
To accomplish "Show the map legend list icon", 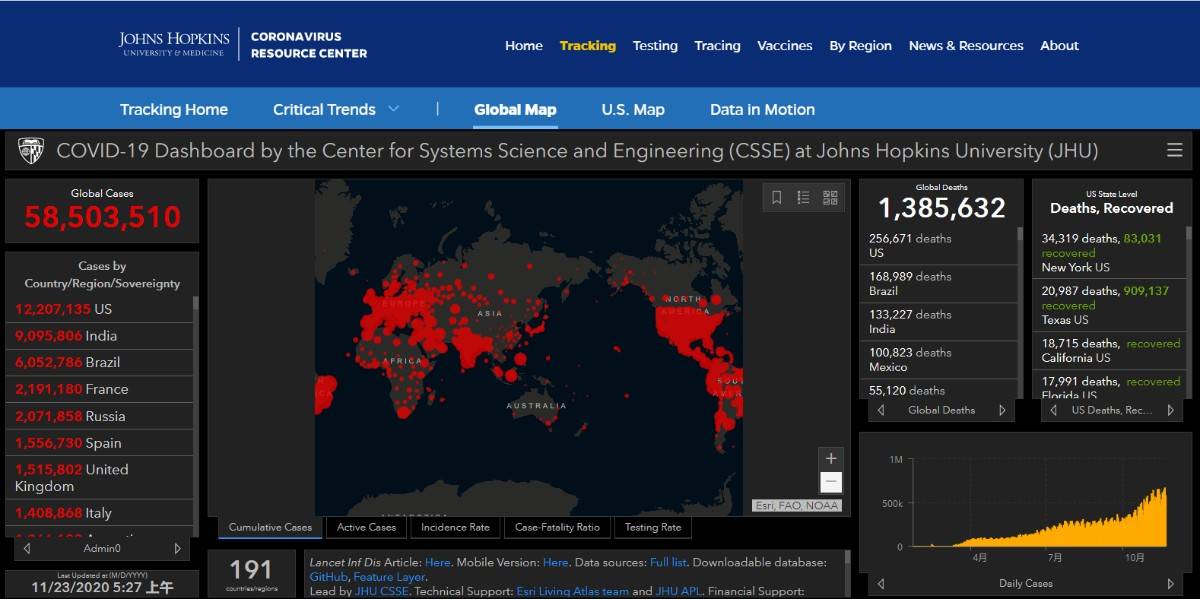I will (x=803, y=197).
